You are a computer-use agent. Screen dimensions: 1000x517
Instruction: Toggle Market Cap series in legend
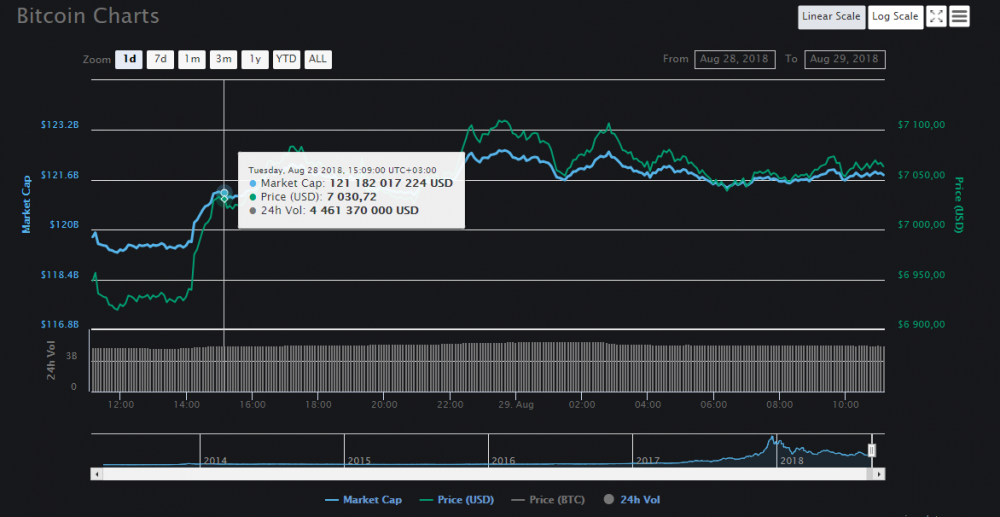[364, 500]
